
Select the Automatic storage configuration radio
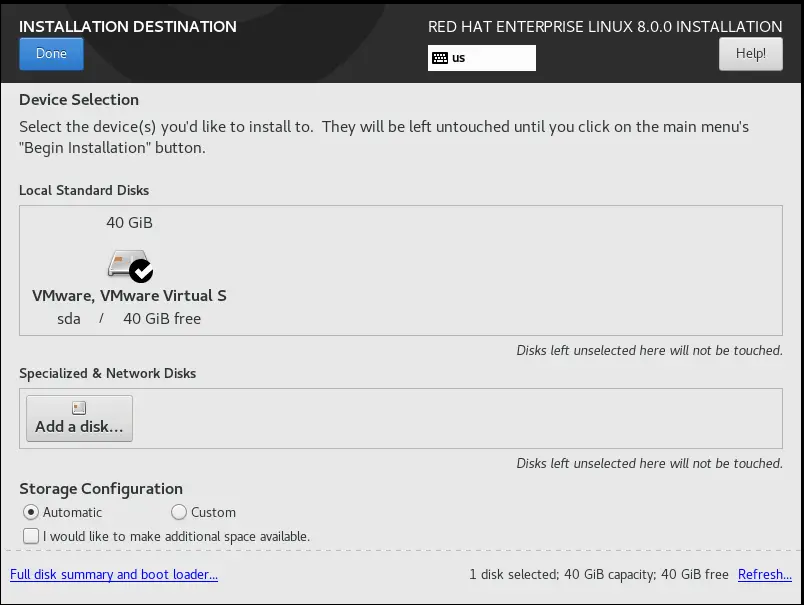point(31,512)
